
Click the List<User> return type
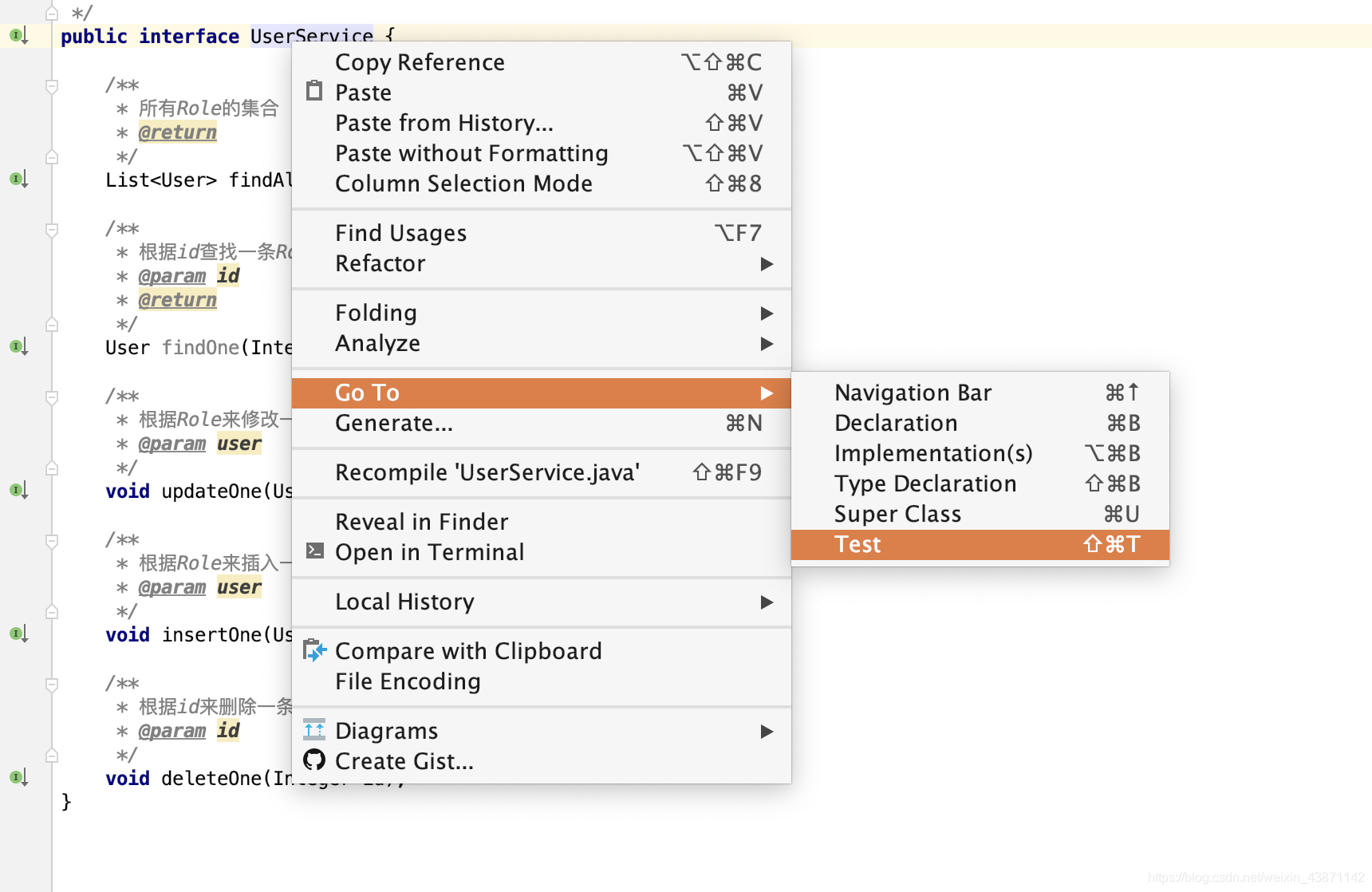[x=161, y=180]
